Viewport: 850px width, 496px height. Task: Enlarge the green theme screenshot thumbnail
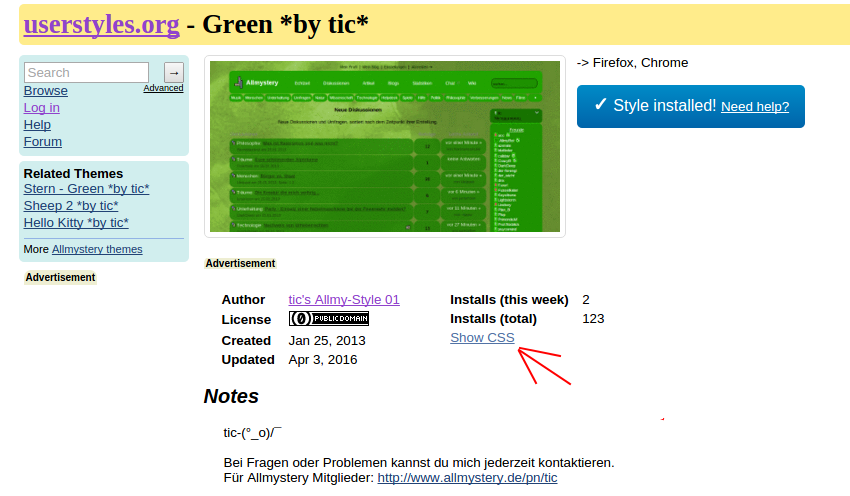[385, 146]
